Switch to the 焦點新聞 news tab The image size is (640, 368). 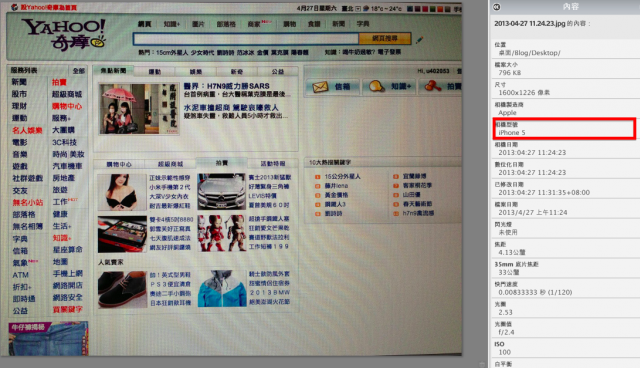coord(113,71)
